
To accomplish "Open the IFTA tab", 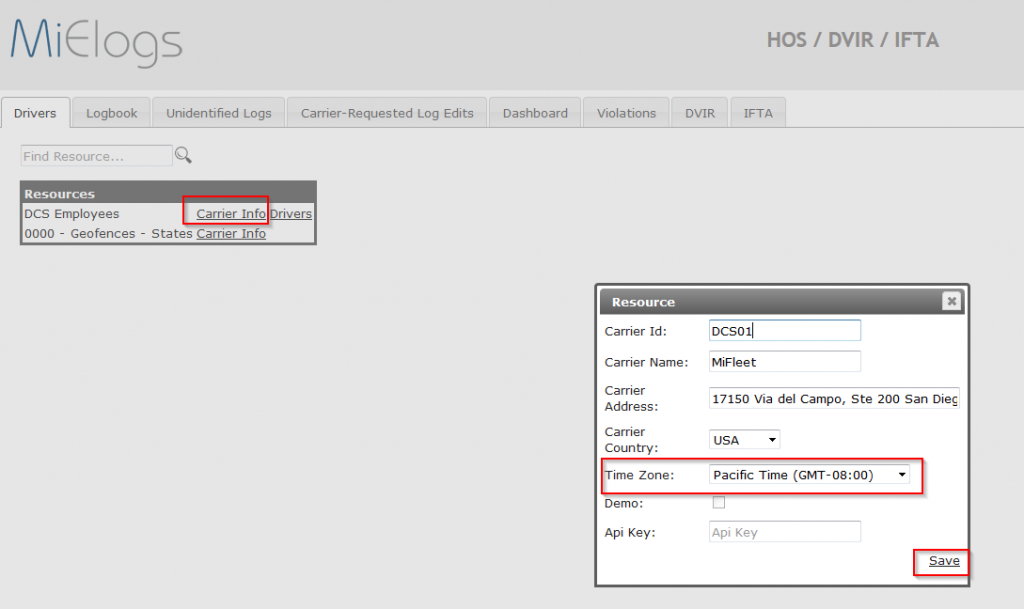I will (758, 113).
